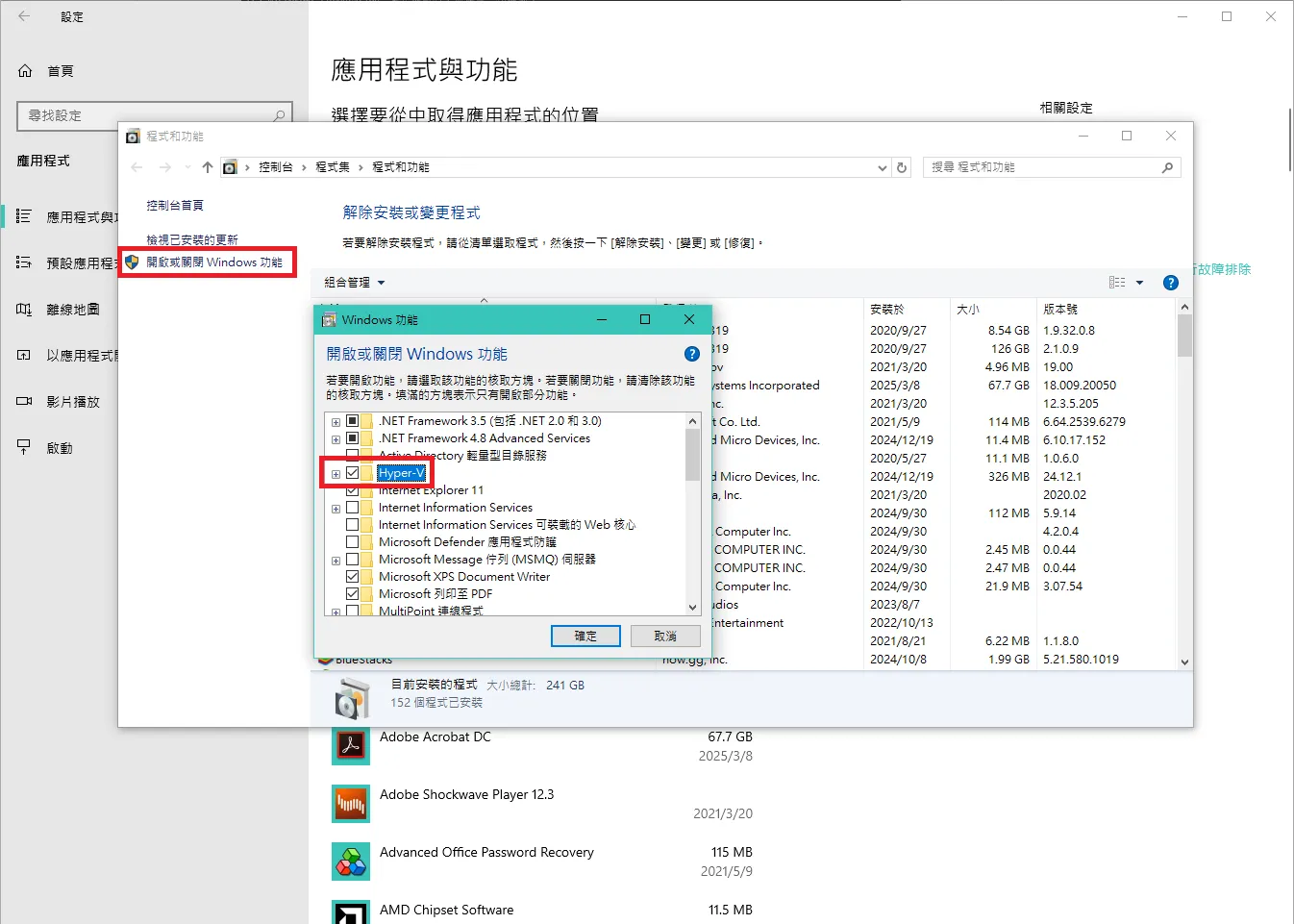Uncheck Microsoft 列印至 PDF
Viewport: 1294px width, 924px height.
[x=353, y=594]
